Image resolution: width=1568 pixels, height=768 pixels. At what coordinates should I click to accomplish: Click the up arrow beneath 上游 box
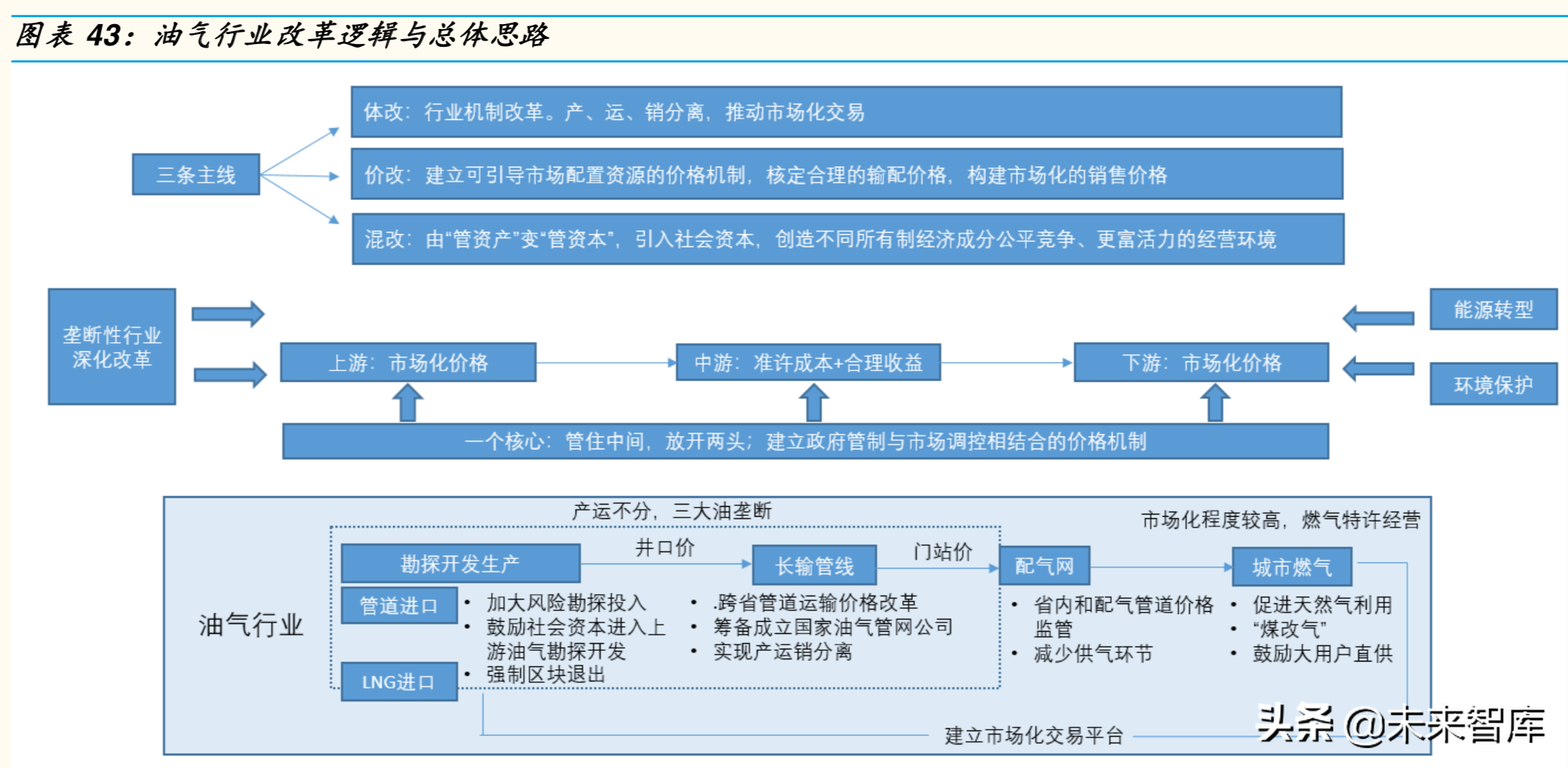click(408, 402)
